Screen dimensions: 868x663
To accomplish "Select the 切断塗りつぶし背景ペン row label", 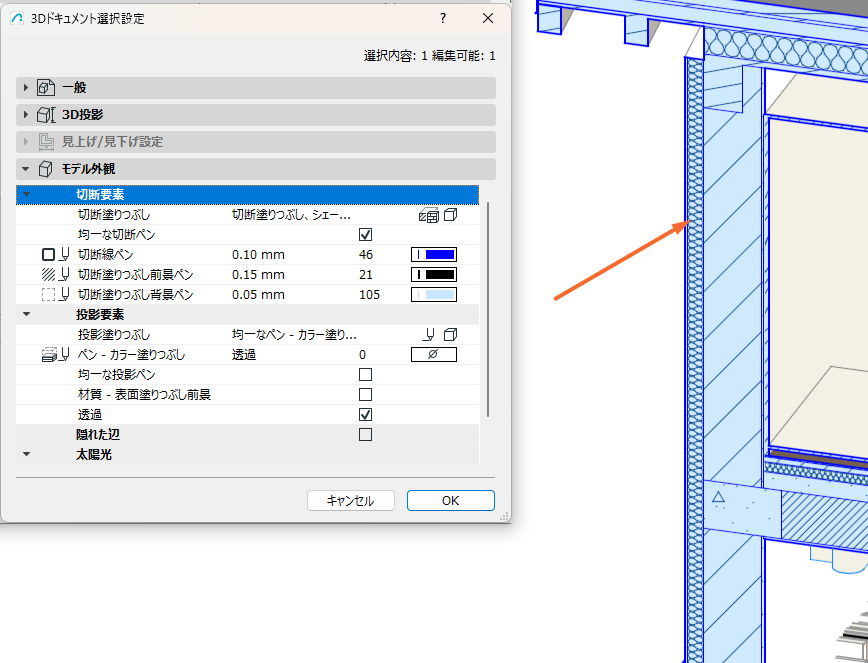I will tap(136, 294).
